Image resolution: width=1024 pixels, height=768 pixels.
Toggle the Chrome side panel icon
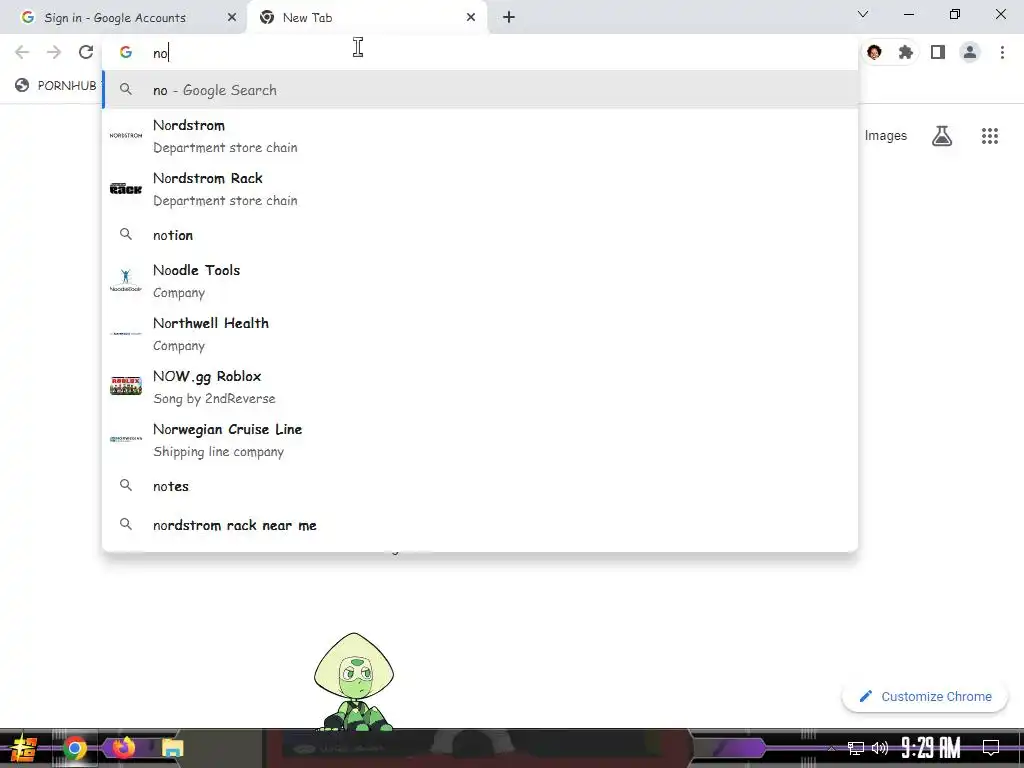[x=938, y=52]
